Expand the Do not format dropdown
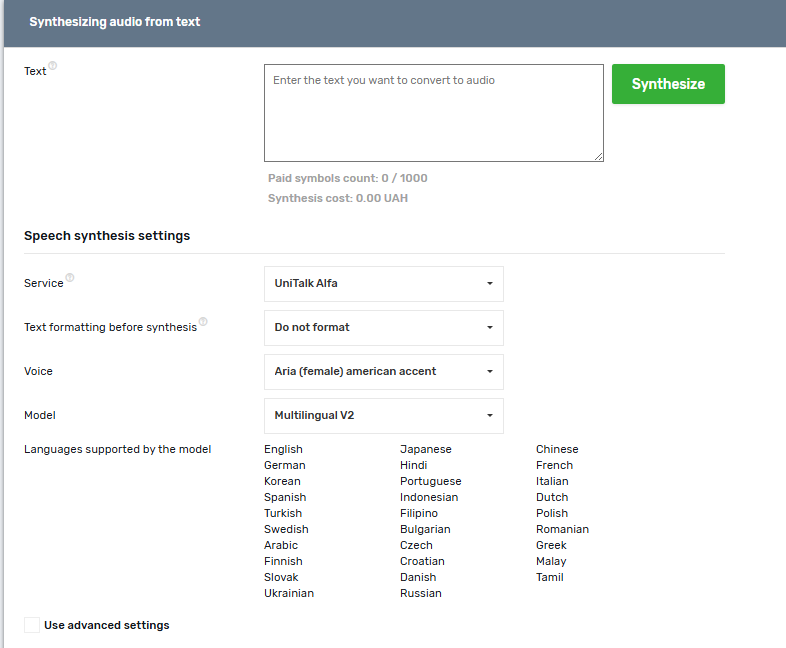 [x=383, y=327]
